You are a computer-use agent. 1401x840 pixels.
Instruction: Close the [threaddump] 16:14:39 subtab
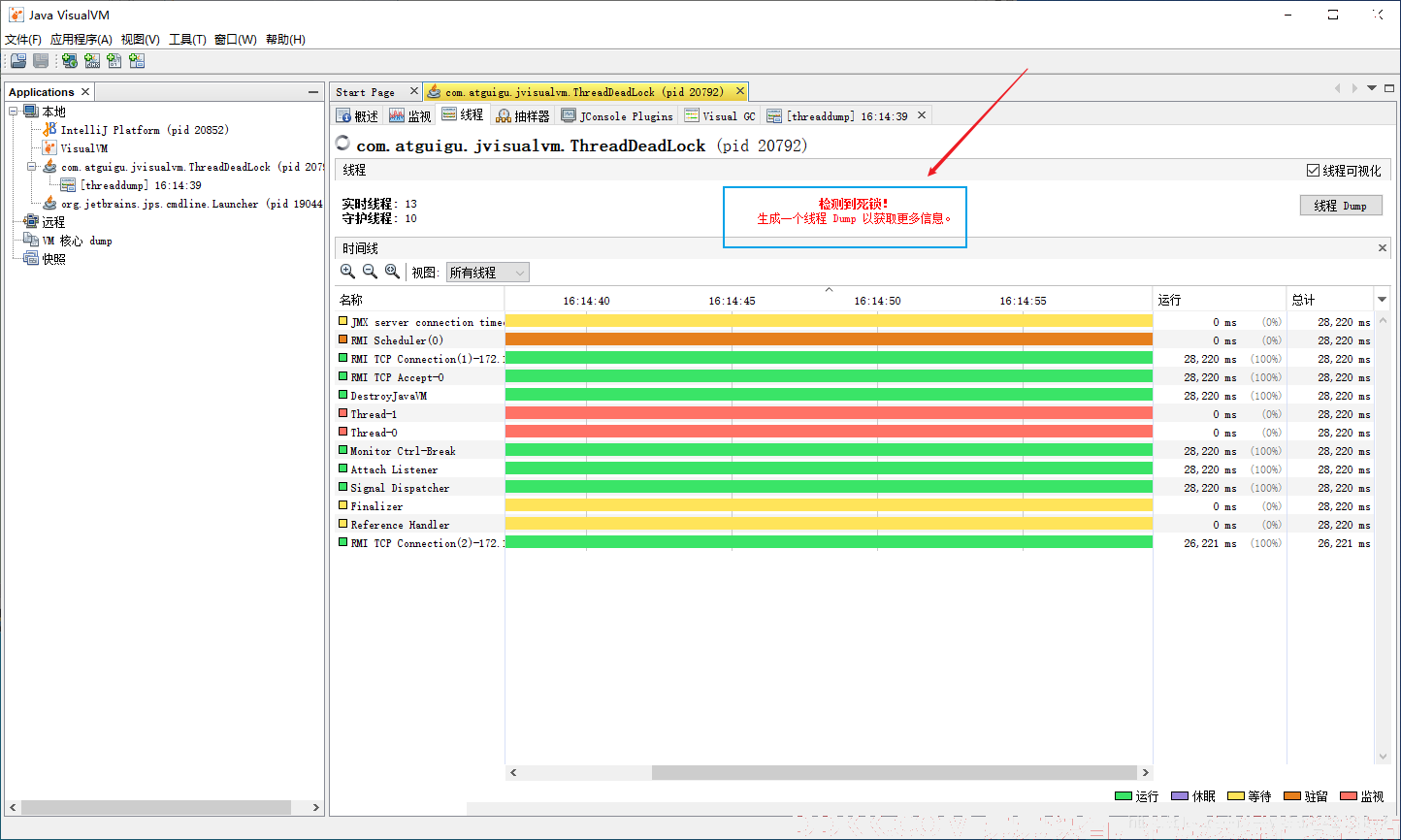(922, 114)
